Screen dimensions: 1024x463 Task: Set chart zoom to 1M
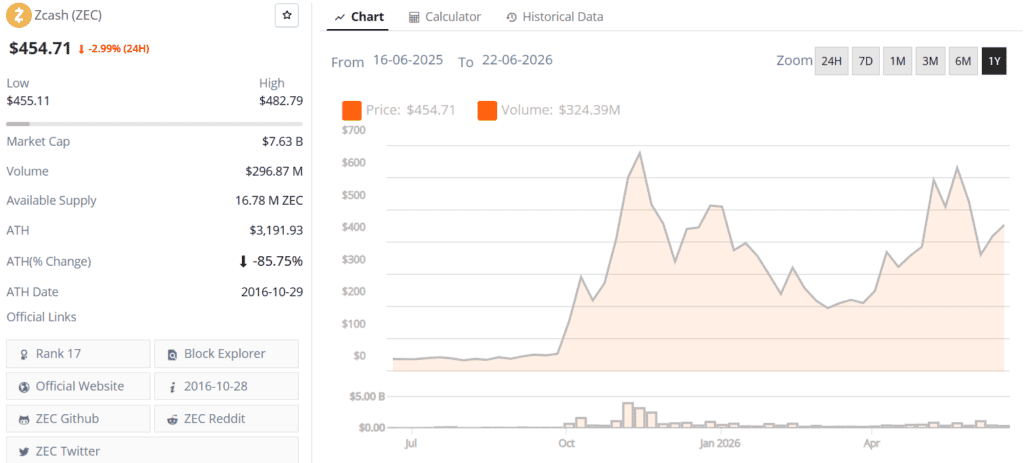pyautogui.click(x=897, y=61)
